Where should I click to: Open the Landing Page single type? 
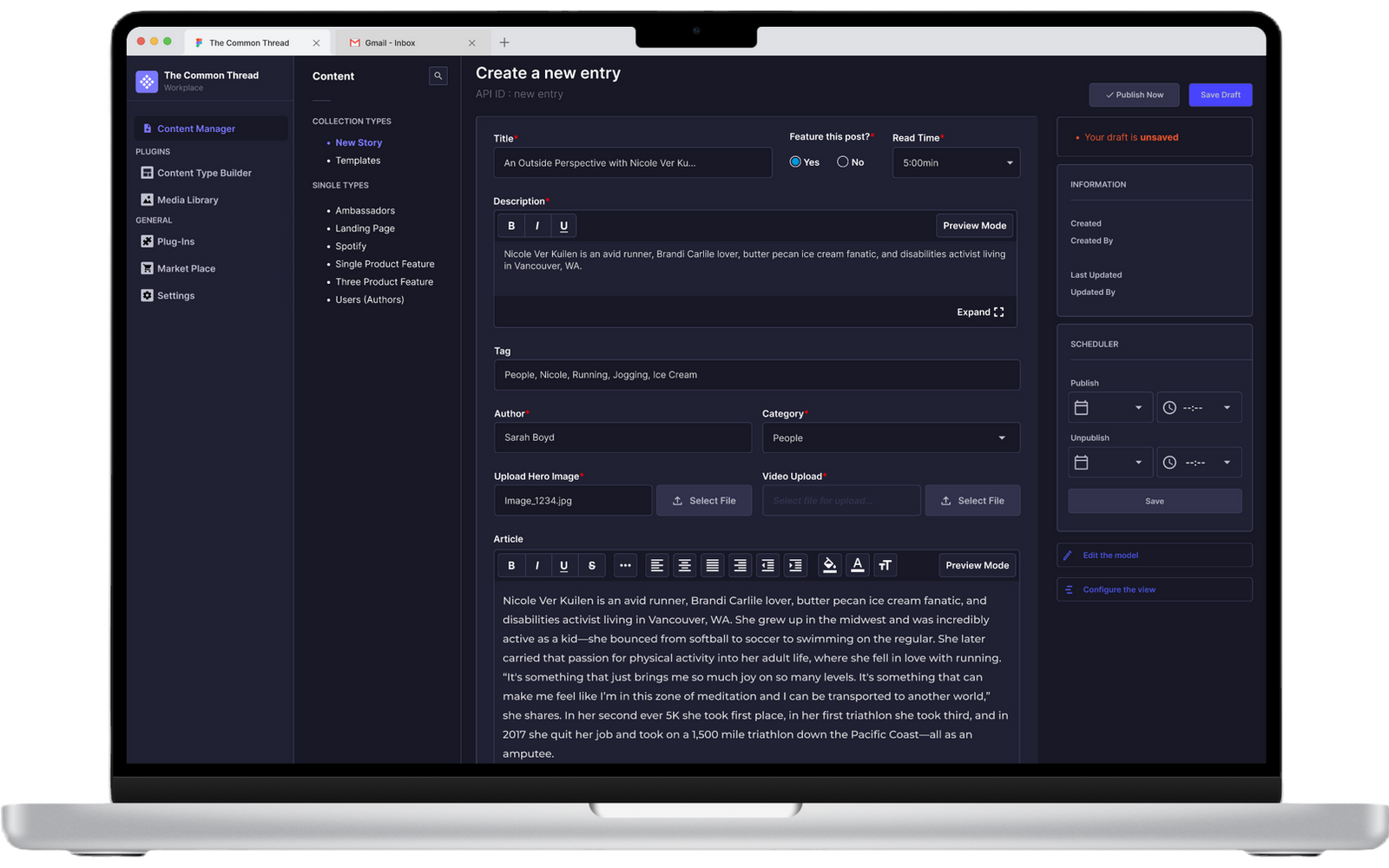tap(365, 228)
